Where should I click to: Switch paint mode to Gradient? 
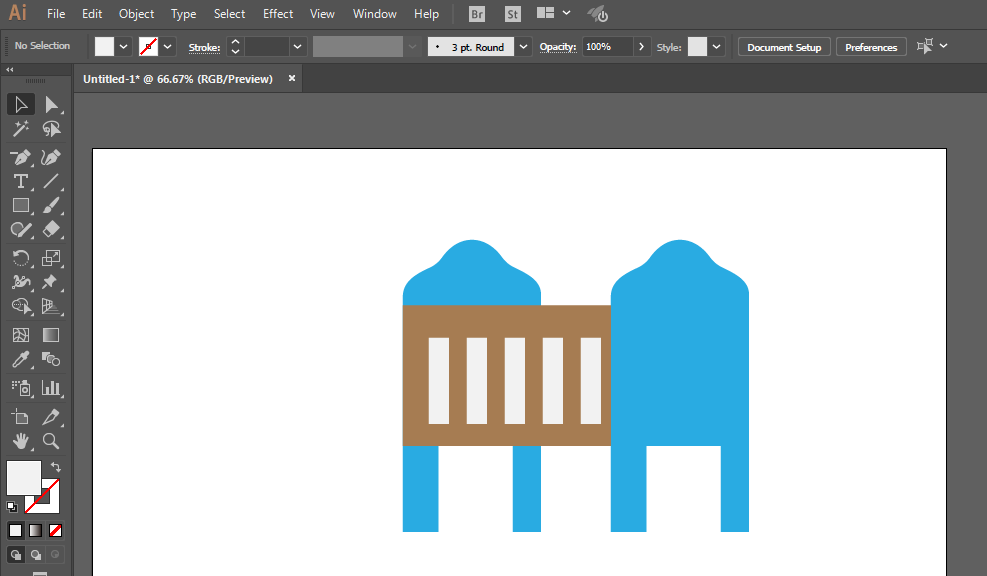35,531
